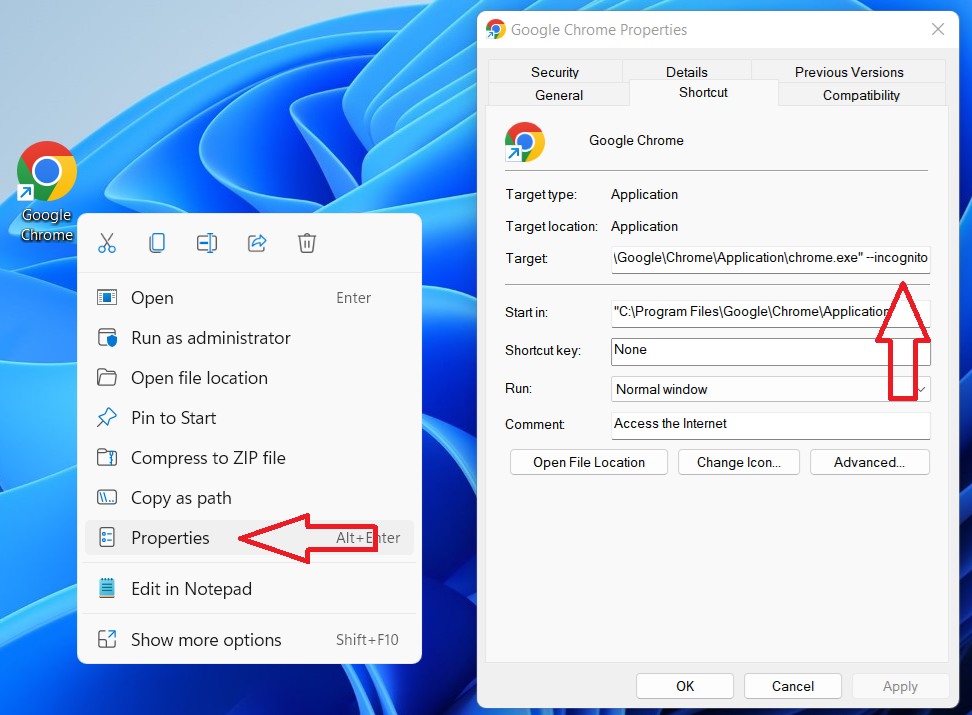972x715 pixels.
Task: Select Pin to Start
Action: click(249, 418)
